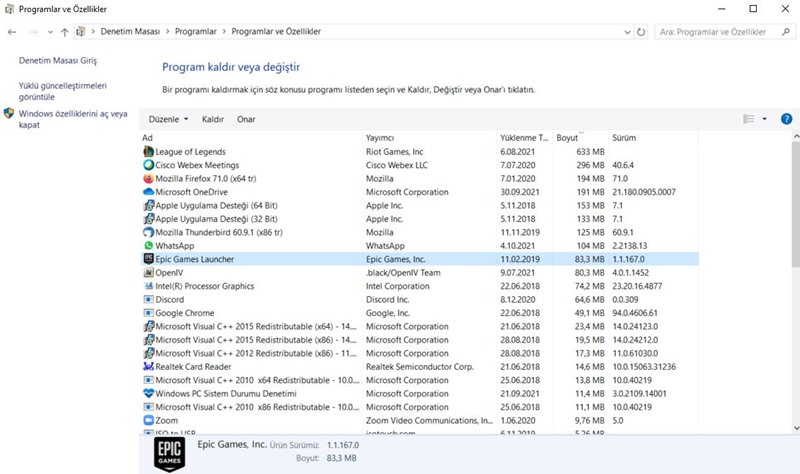Click the Google Chrome entry icon
800x474 pixels.
(148, 313)
